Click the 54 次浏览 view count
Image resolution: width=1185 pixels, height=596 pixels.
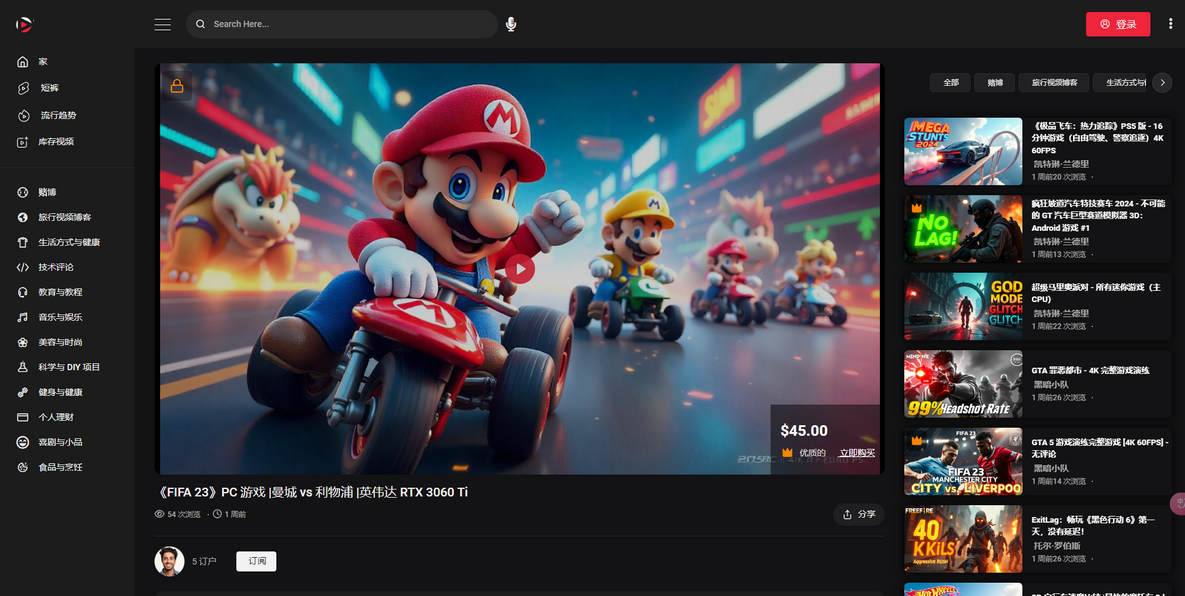184,514
